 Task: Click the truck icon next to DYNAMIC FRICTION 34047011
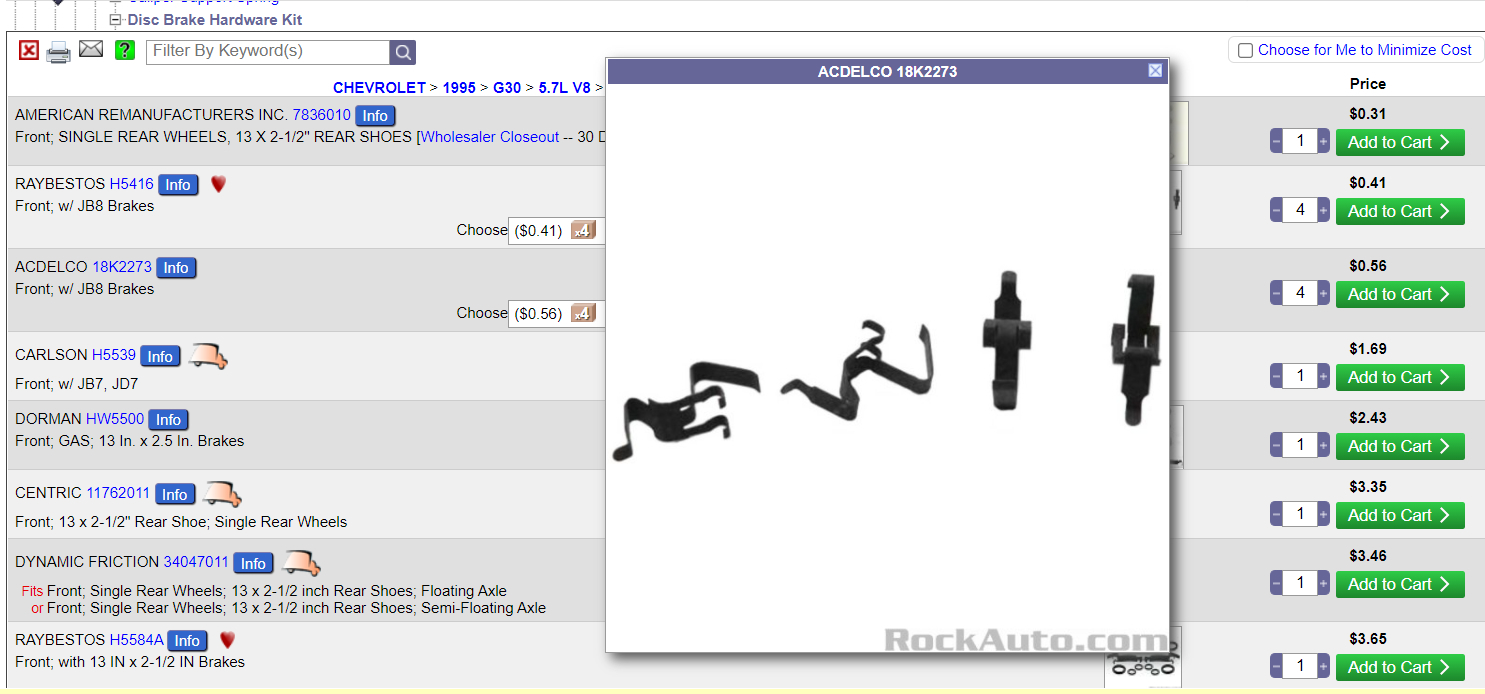301,562
